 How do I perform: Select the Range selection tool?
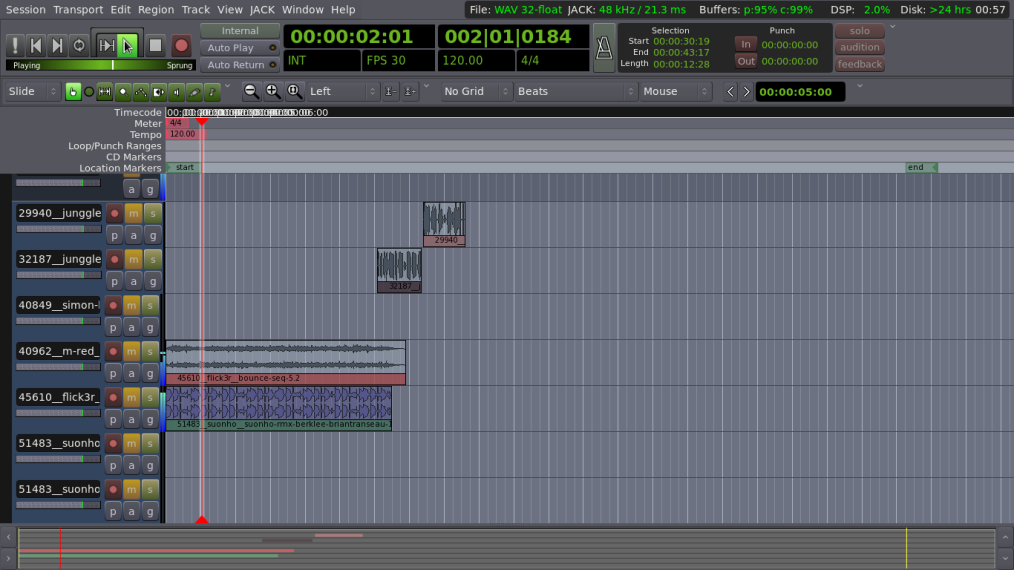tap(105, 92)
